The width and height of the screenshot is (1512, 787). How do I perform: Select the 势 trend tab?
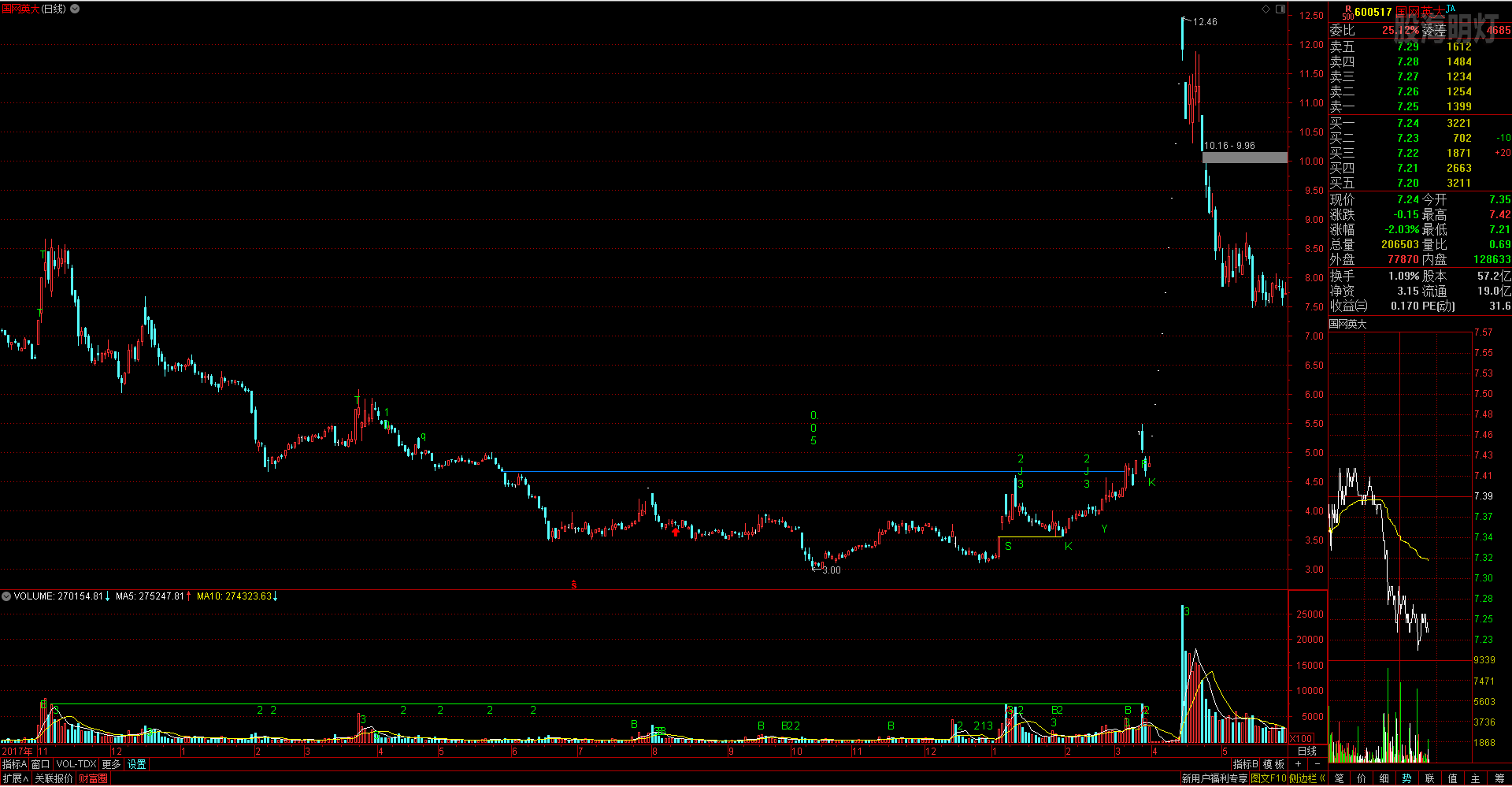click(1407, 778)
